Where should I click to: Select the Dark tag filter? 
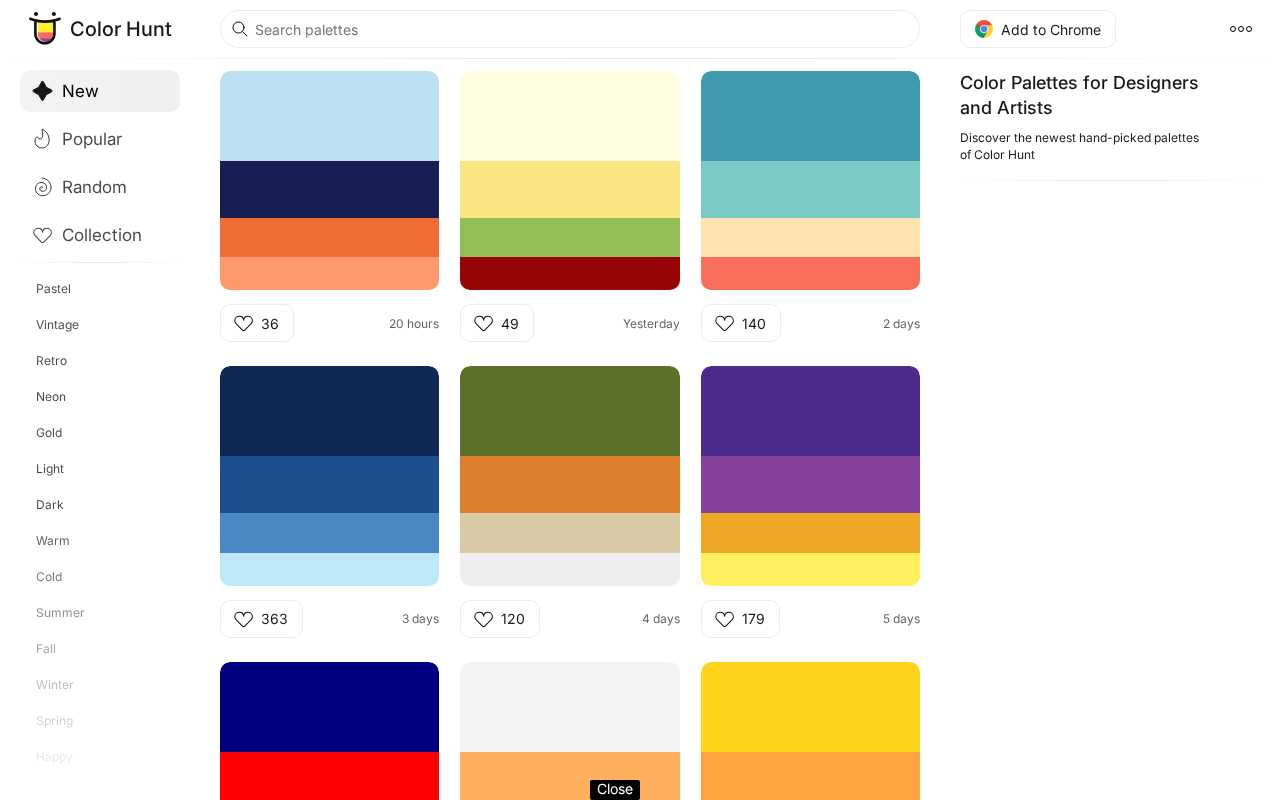click(49, 505)
